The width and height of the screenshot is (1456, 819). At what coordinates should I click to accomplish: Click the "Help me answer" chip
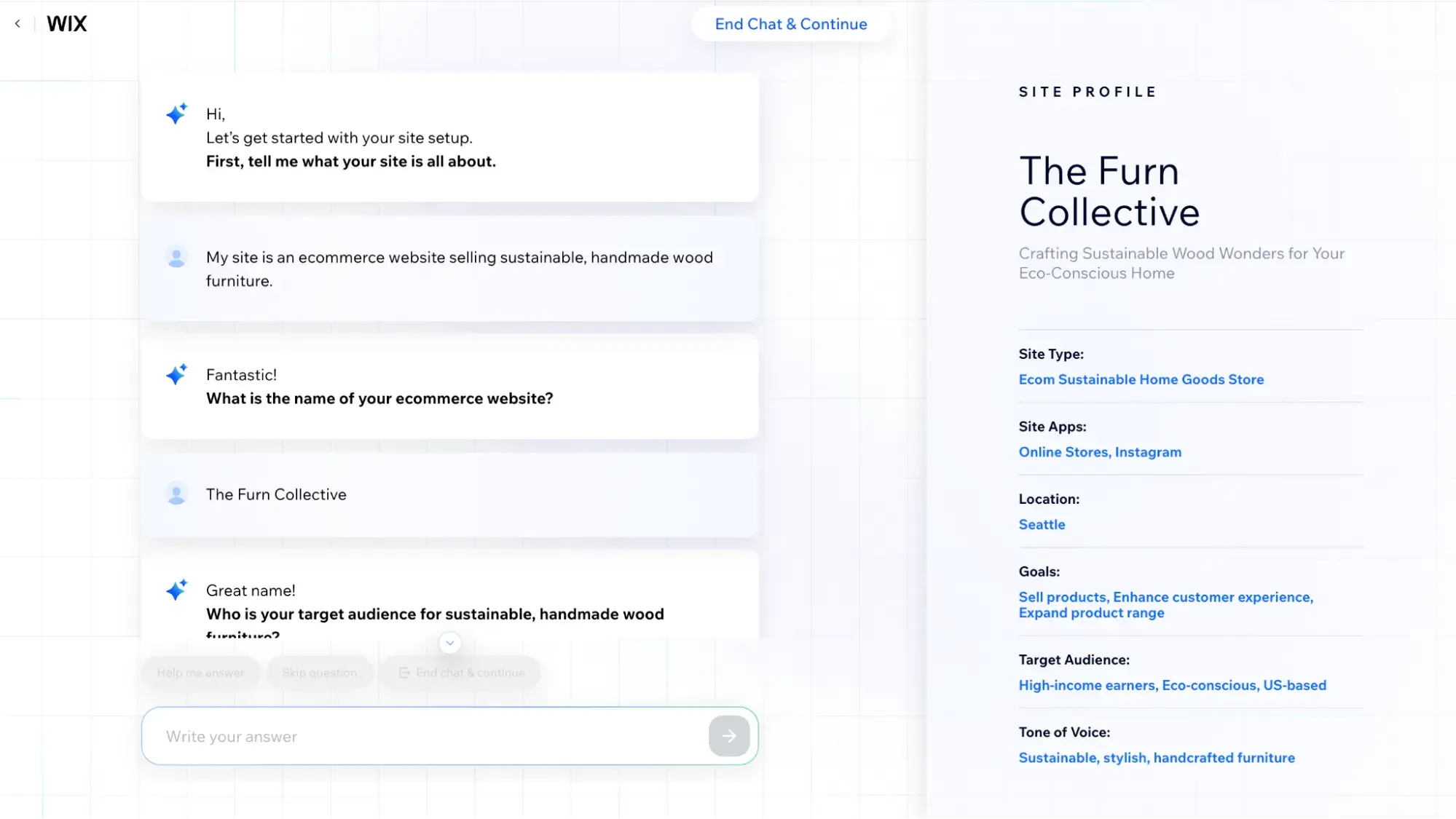[201, 673]
